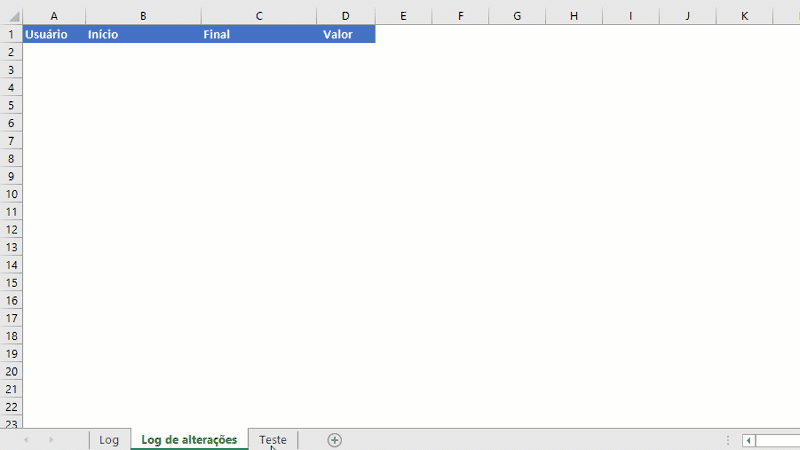Open the Teste sheet tab
Viewport: 800px width, 450px height.
(272, 440)
